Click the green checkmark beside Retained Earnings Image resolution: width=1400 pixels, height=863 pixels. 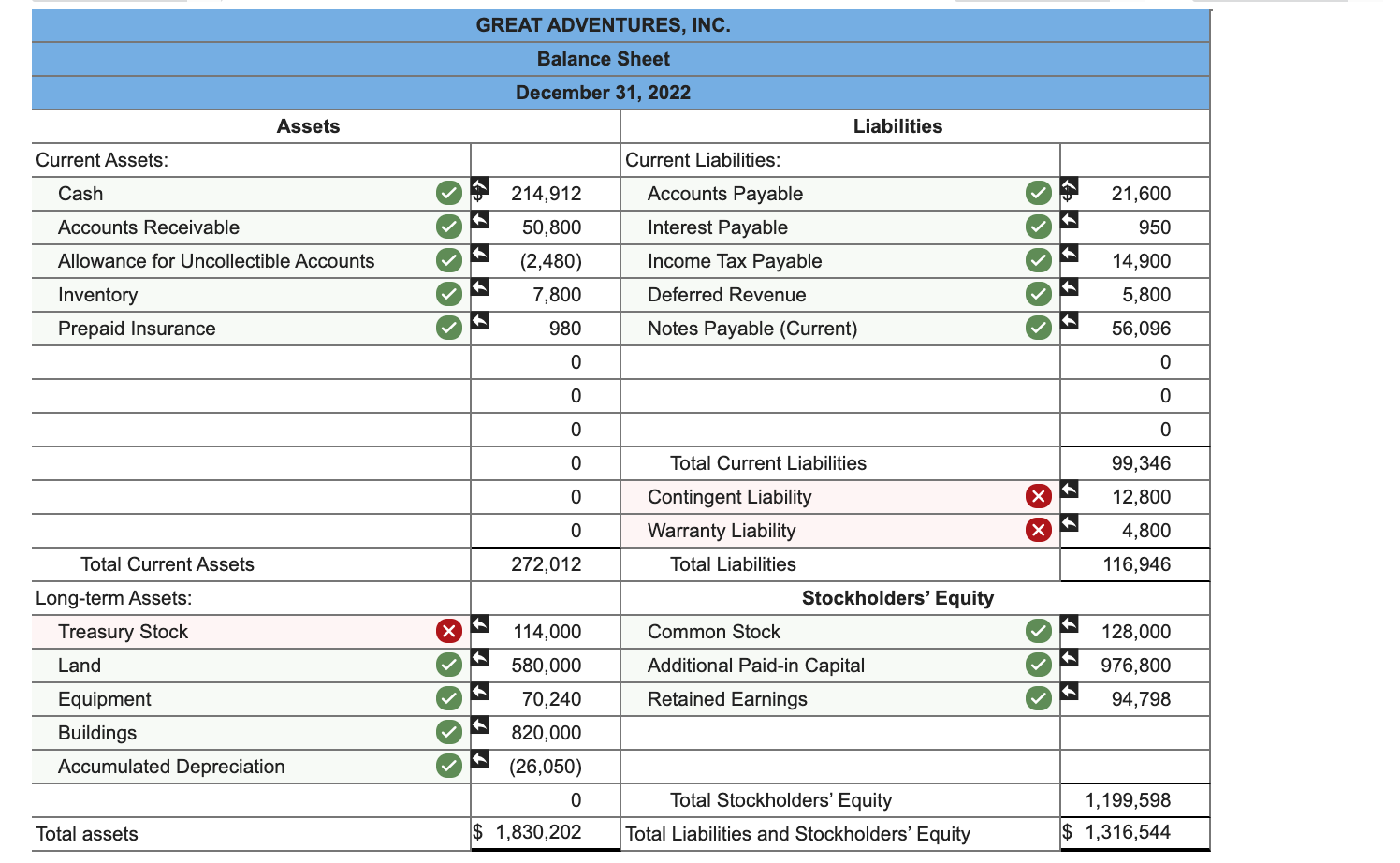[x=1039, y=698]
